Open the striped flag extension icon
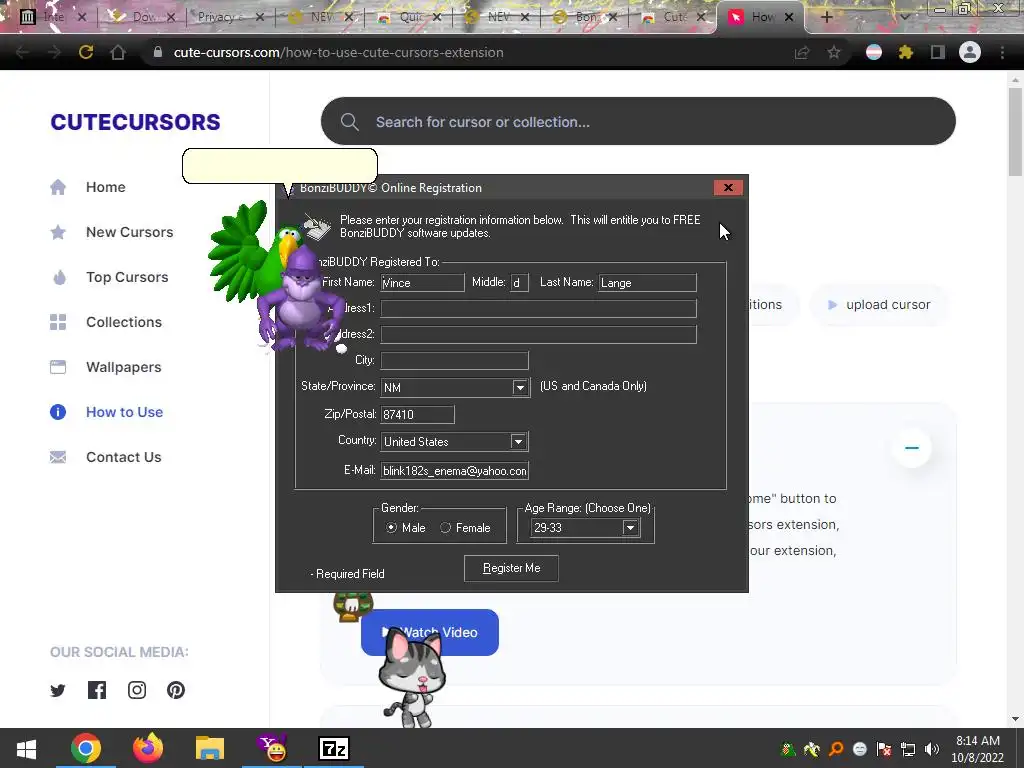Image resolution: width=1024 pixels, height=768 pixels. tap(874, 52)
